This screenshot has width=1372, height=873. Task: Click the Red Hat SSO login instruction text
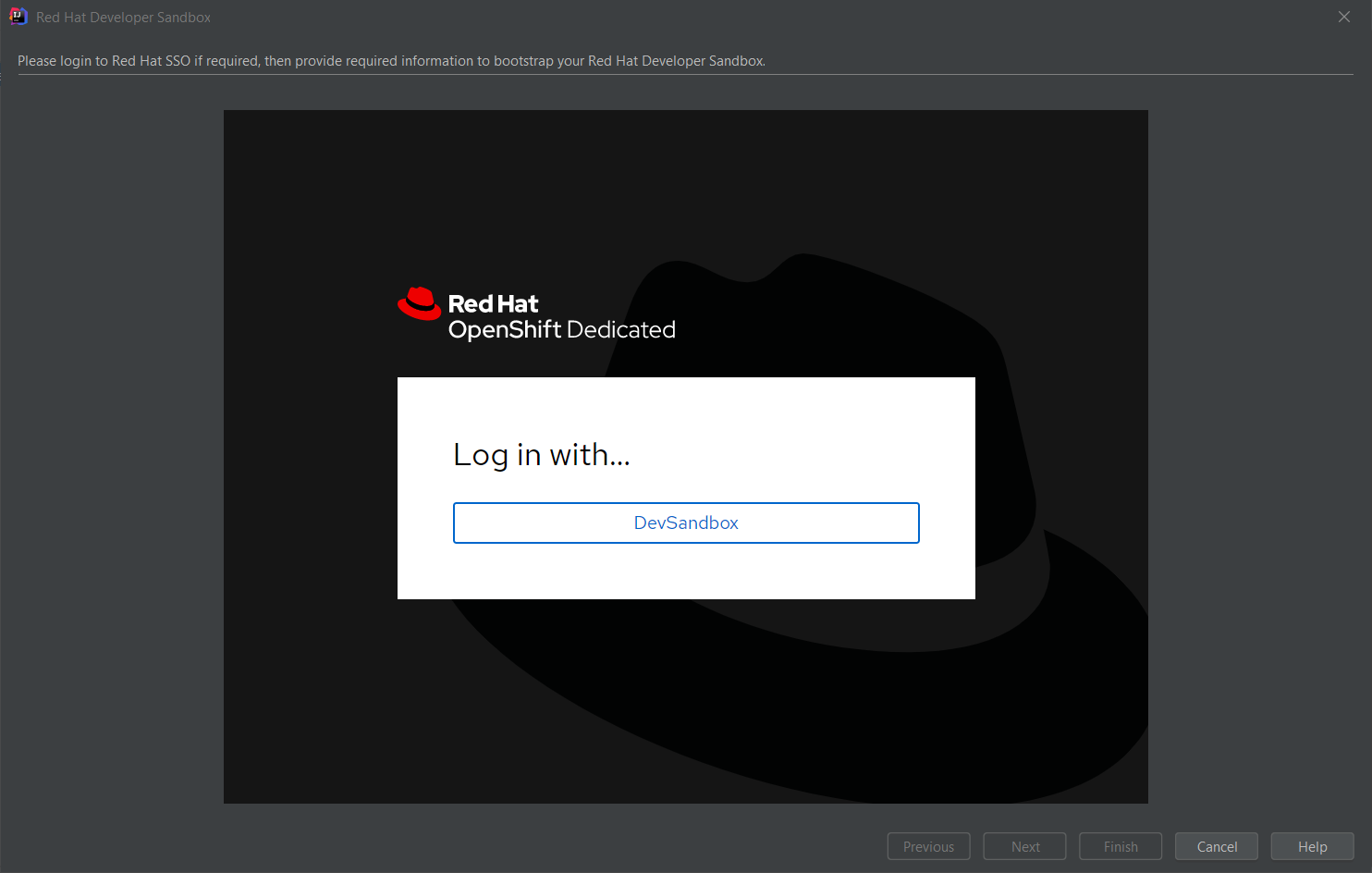pyautogui.click(x=391, y=61)
